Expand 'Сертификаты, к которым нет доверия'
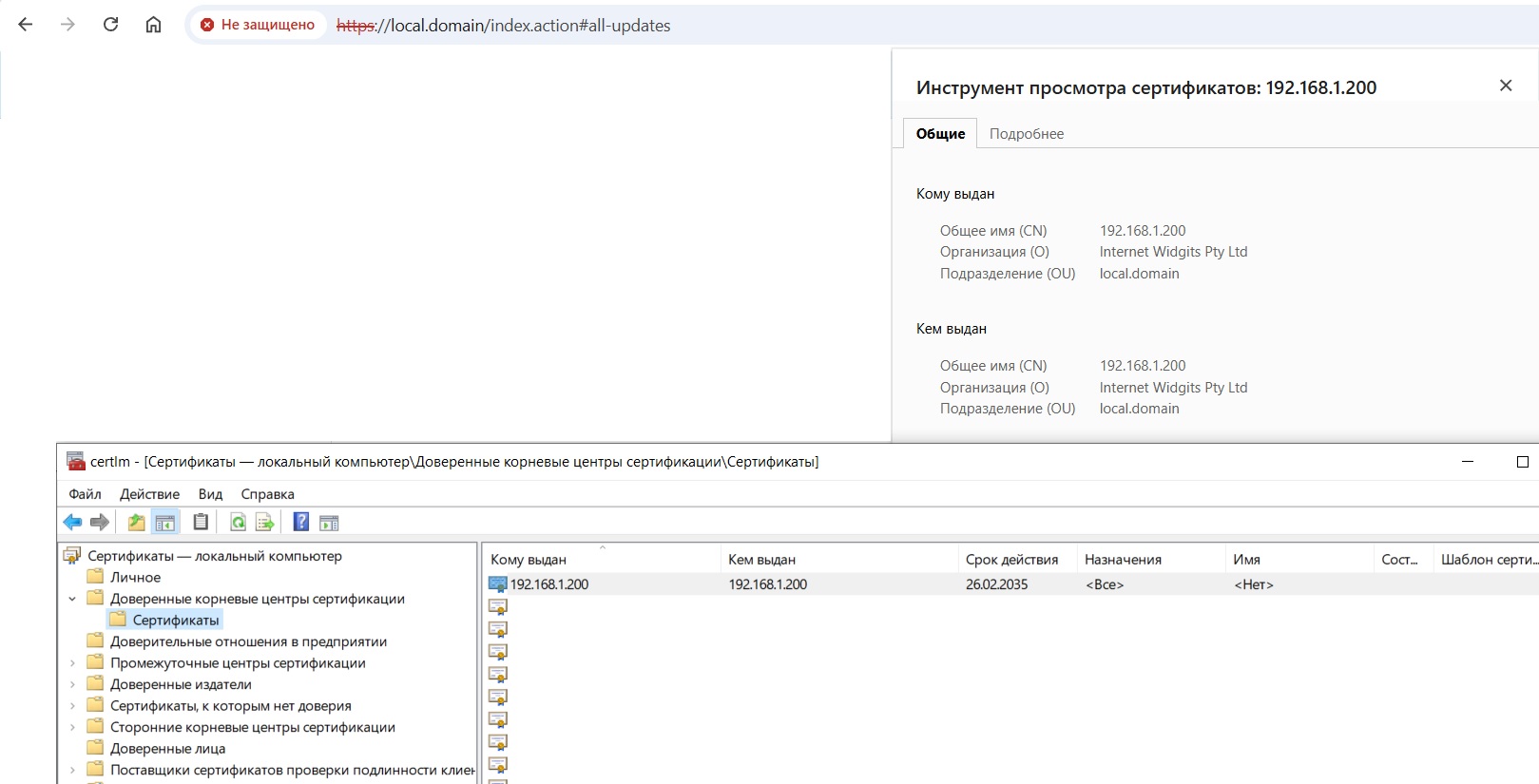The image size is (1539, 784). tap(72, 706)
